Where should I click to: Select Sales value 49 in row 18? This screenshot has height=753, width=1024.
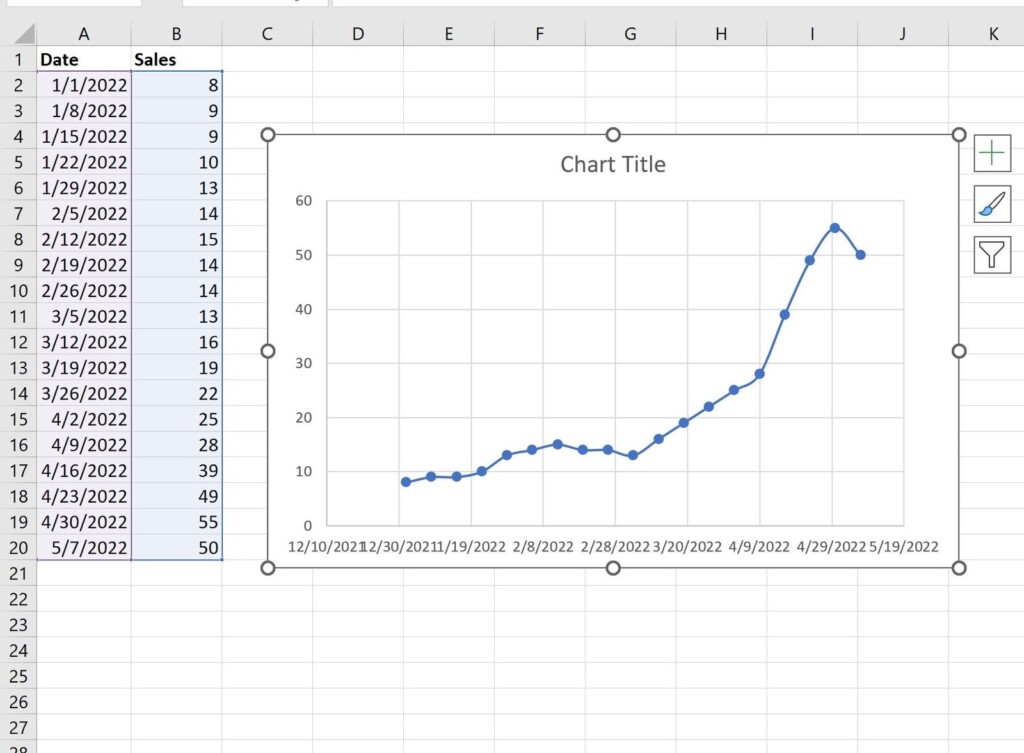coord(176,496)
